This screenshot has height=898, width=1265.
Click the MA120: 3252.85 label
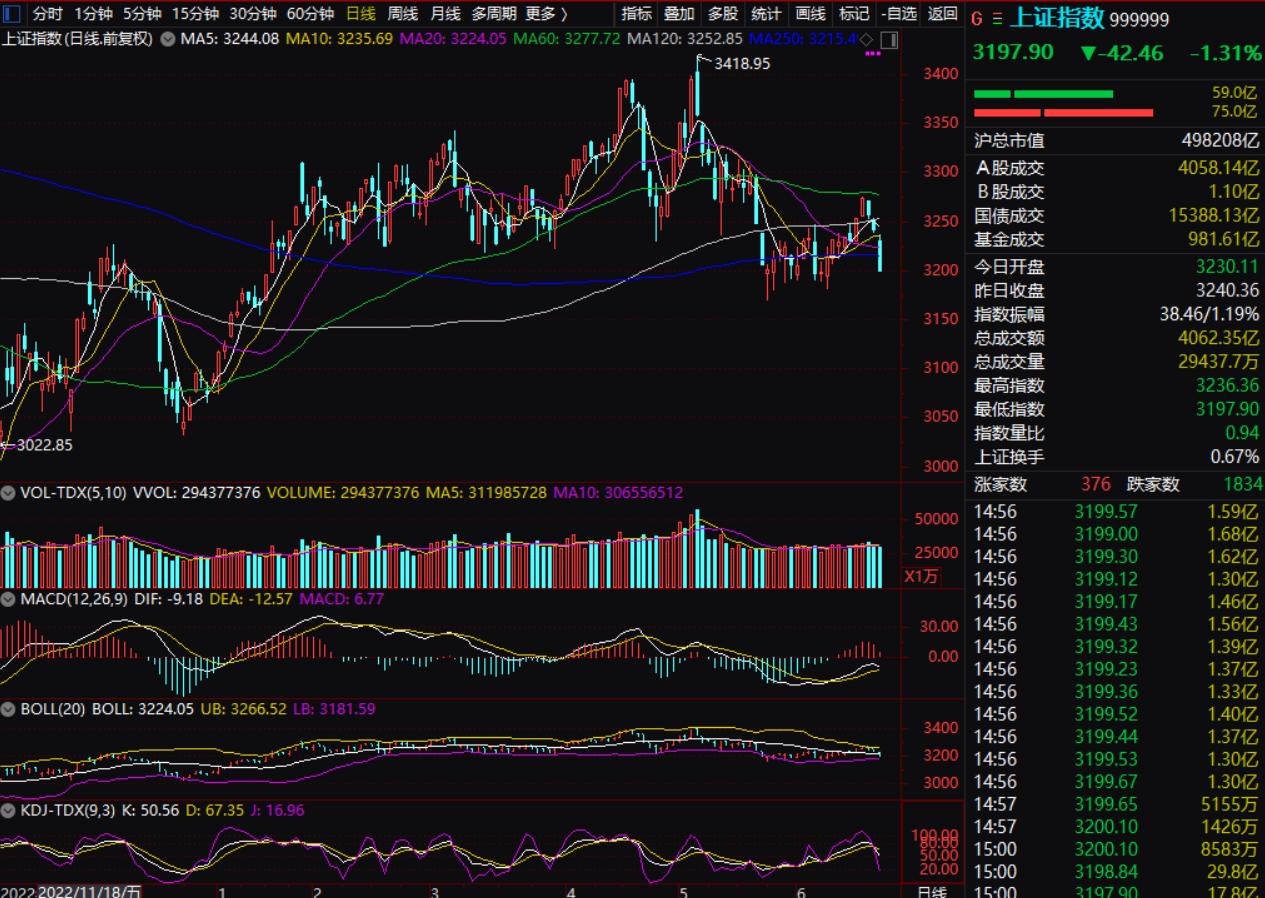click(x=683, y=39)
